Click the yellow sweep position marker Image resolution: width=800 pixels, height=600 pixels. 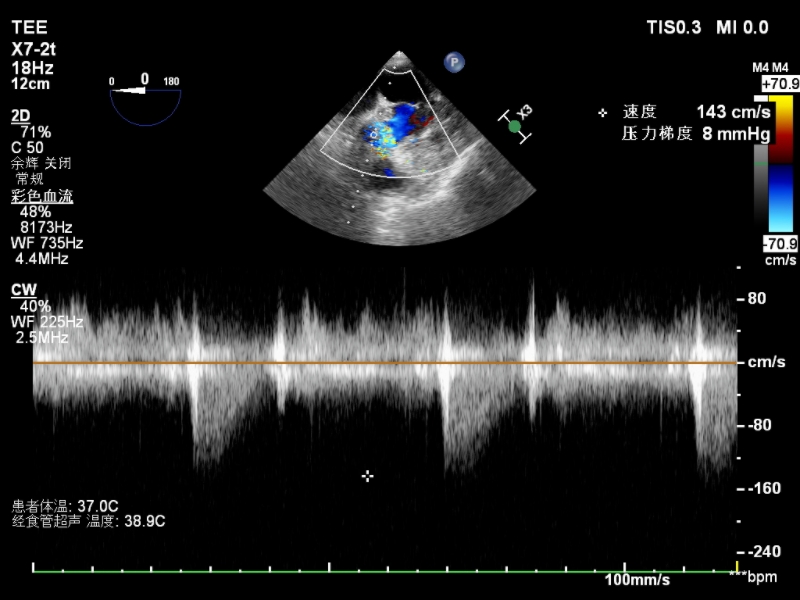[x=737, y=566]
